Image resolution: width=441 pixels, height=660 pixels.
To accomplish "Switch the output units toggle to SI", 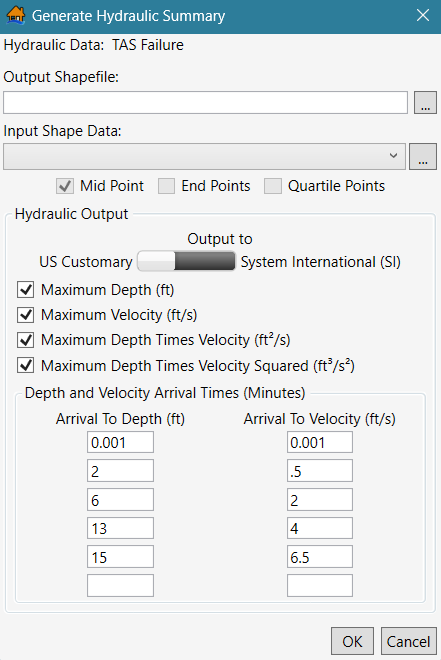I will [x=186, y=261].
